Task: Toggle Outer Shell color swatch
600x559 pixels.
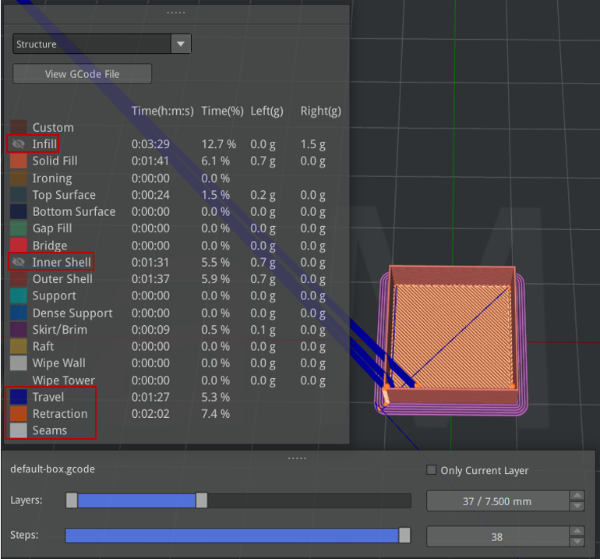Action: 19,279
